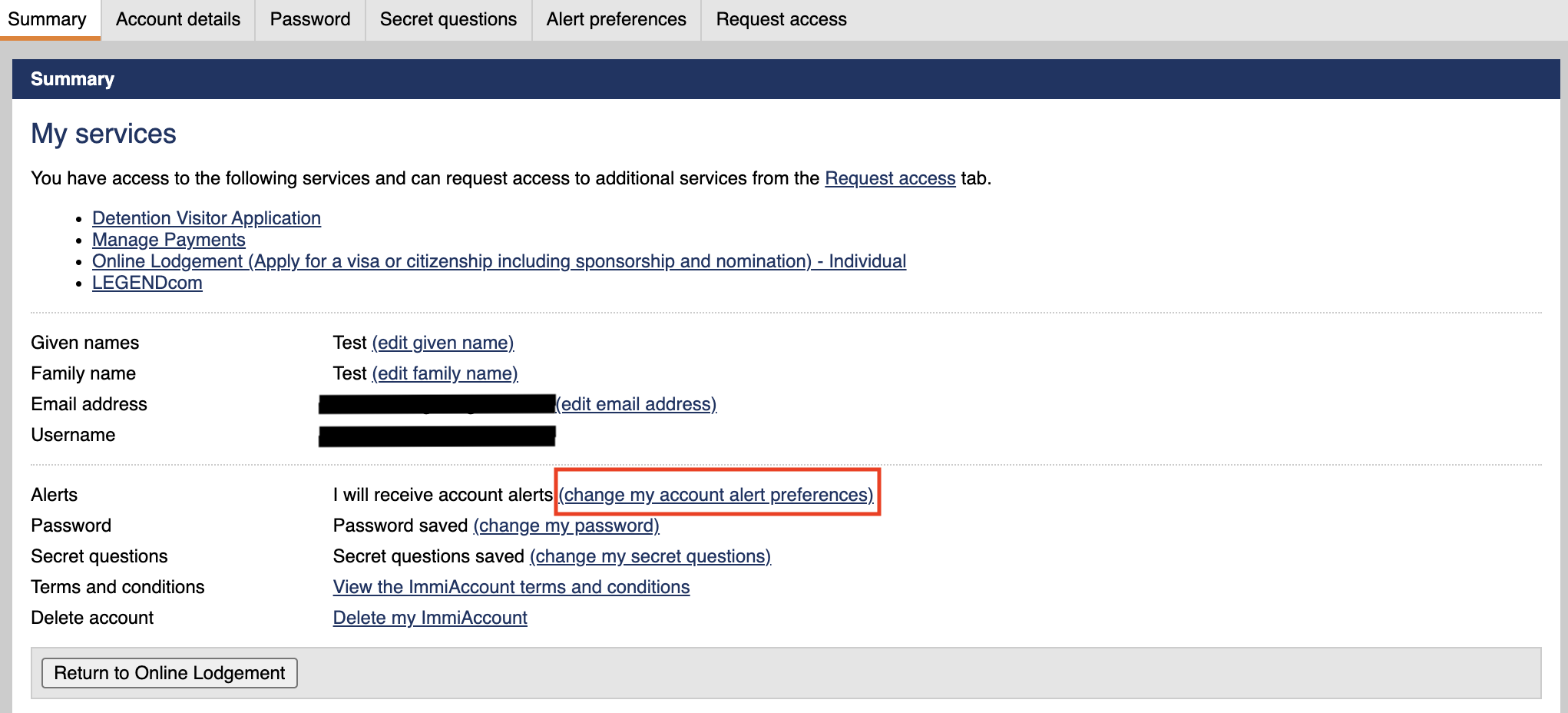Follow the Request access link in paragraph
Viewport: 1568px width, 713px height.
(890, 178)
